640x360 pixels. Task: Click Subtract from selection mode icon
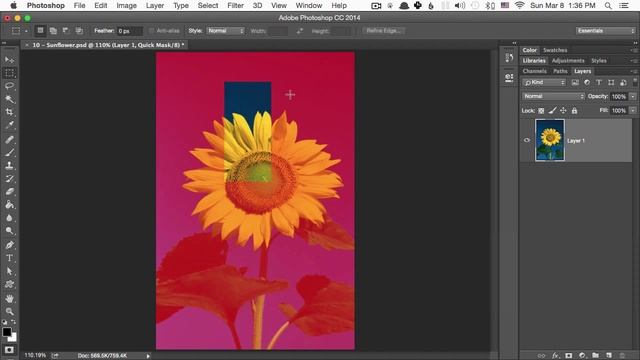(66, 31)
